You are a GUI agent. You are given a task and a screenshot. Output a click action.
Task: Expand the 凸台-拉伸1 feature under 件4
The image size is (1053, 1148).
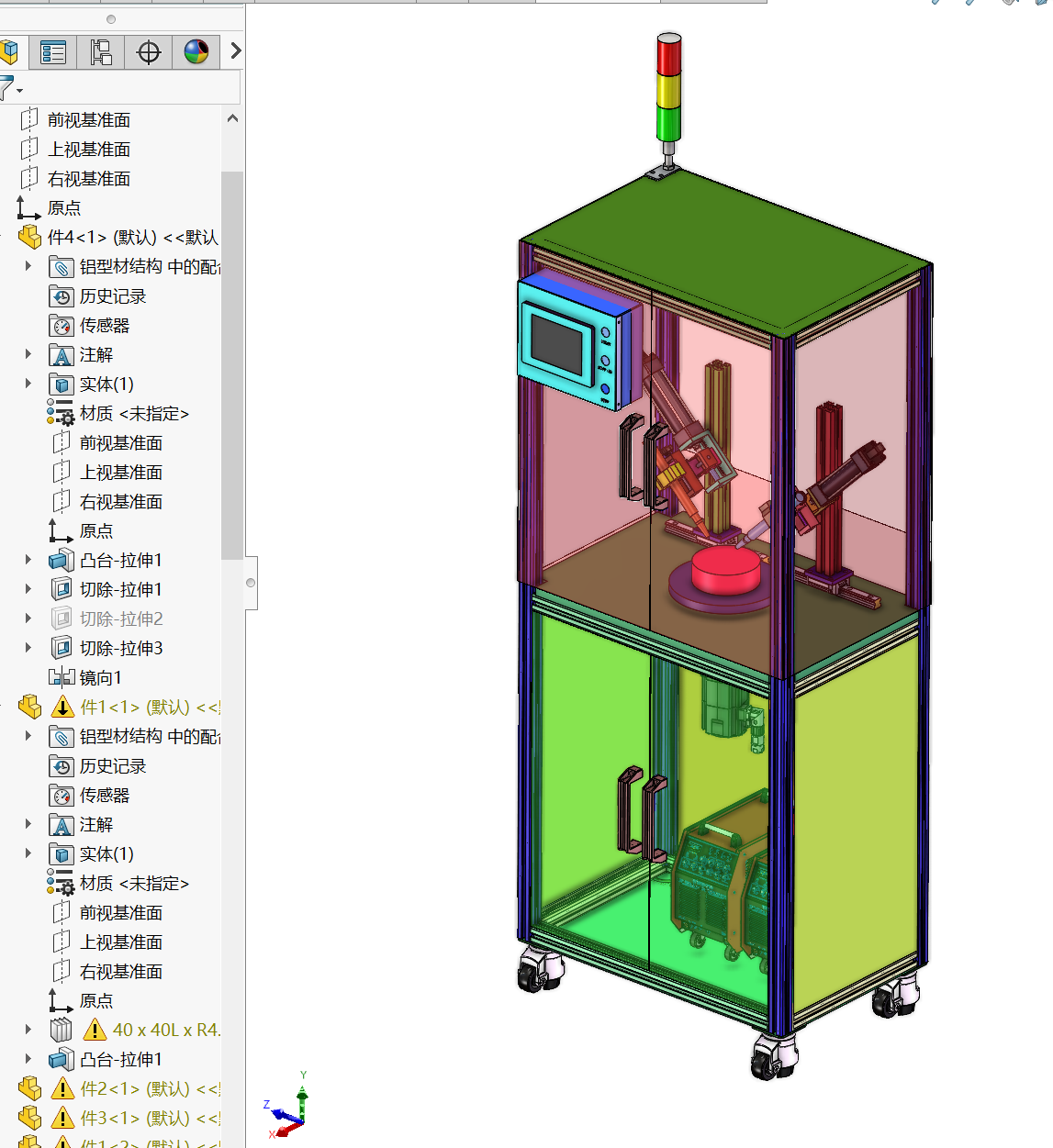tap(28, 560)
